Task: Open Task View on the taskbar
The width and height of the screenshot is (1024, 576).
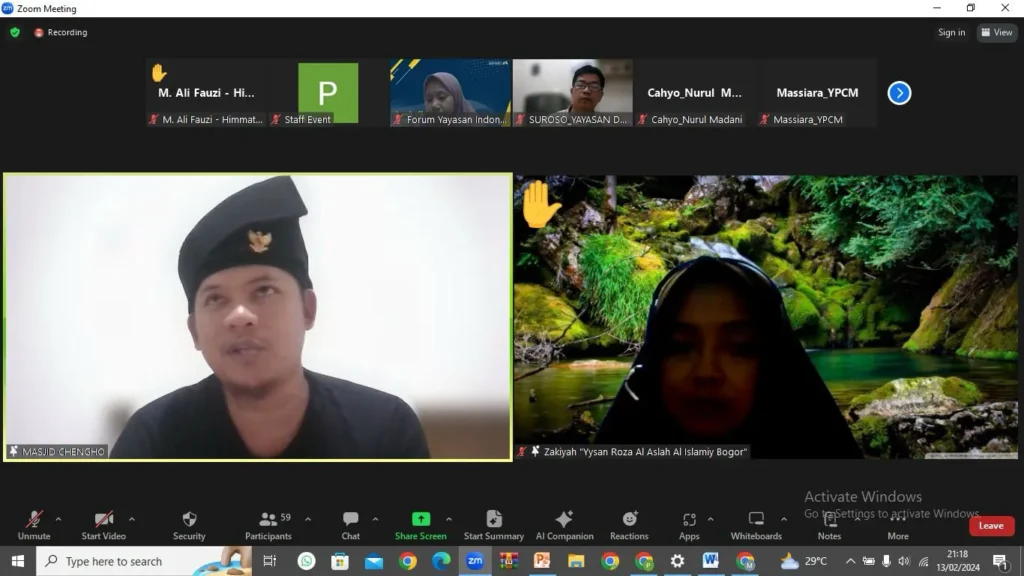Action: click(270, 561)
